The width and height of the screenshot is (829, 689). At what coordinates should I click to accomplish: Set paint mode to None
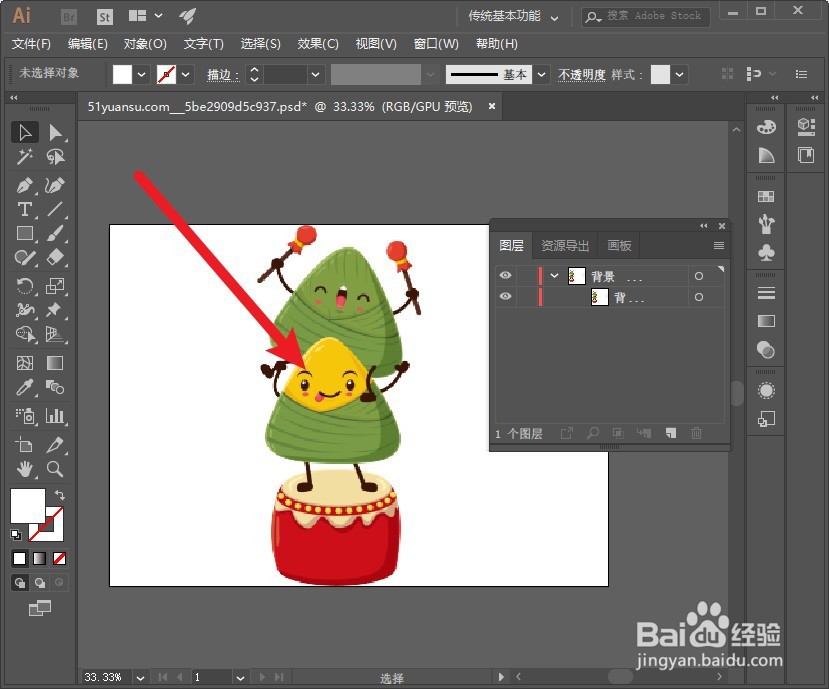point(60,558)
